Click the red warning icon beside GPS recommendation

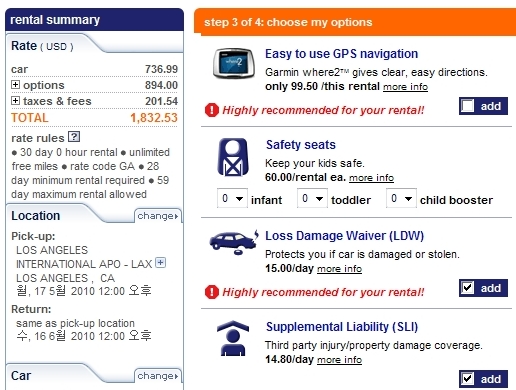(x=212, y=110)
